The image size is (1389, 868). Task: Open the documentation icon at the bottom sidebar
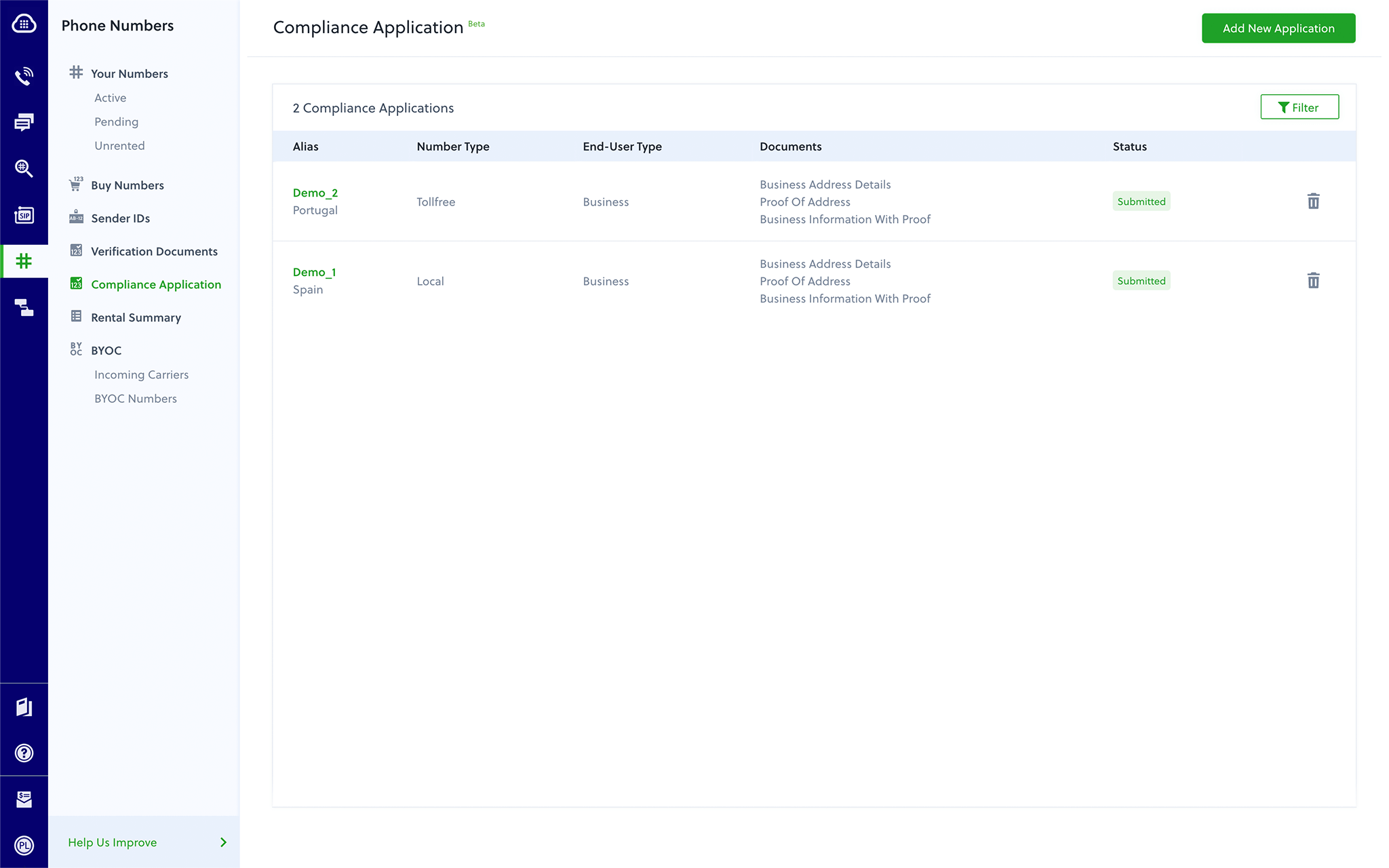coord(24,707)
